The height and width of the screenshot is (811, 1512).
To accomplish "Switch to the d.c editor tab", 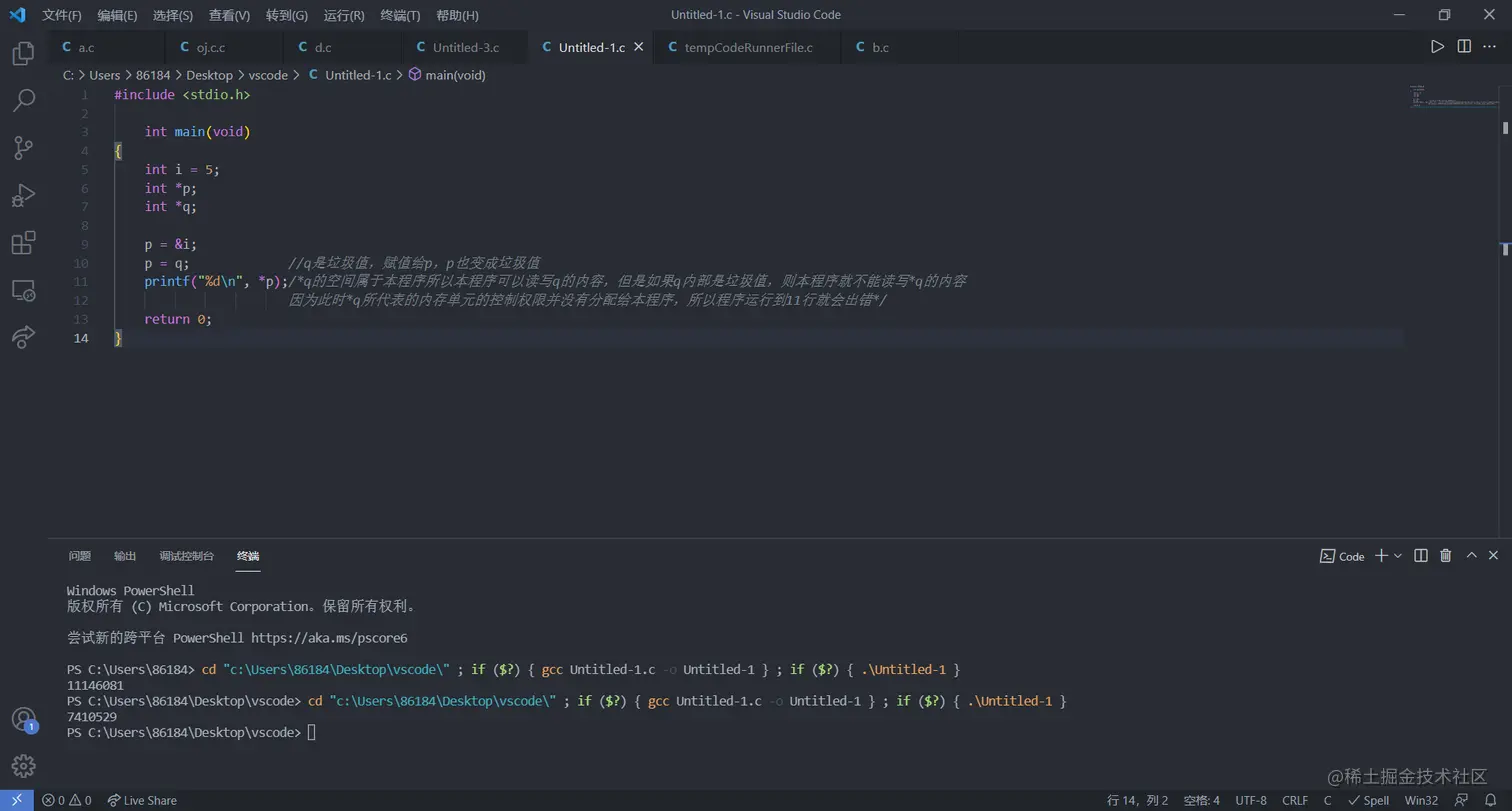I will (342, 47).
